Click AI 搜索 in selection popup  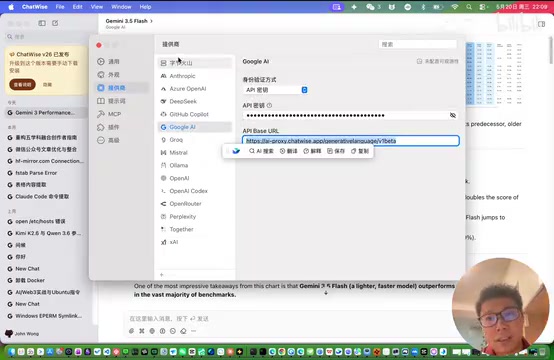[x=261, y=151]
